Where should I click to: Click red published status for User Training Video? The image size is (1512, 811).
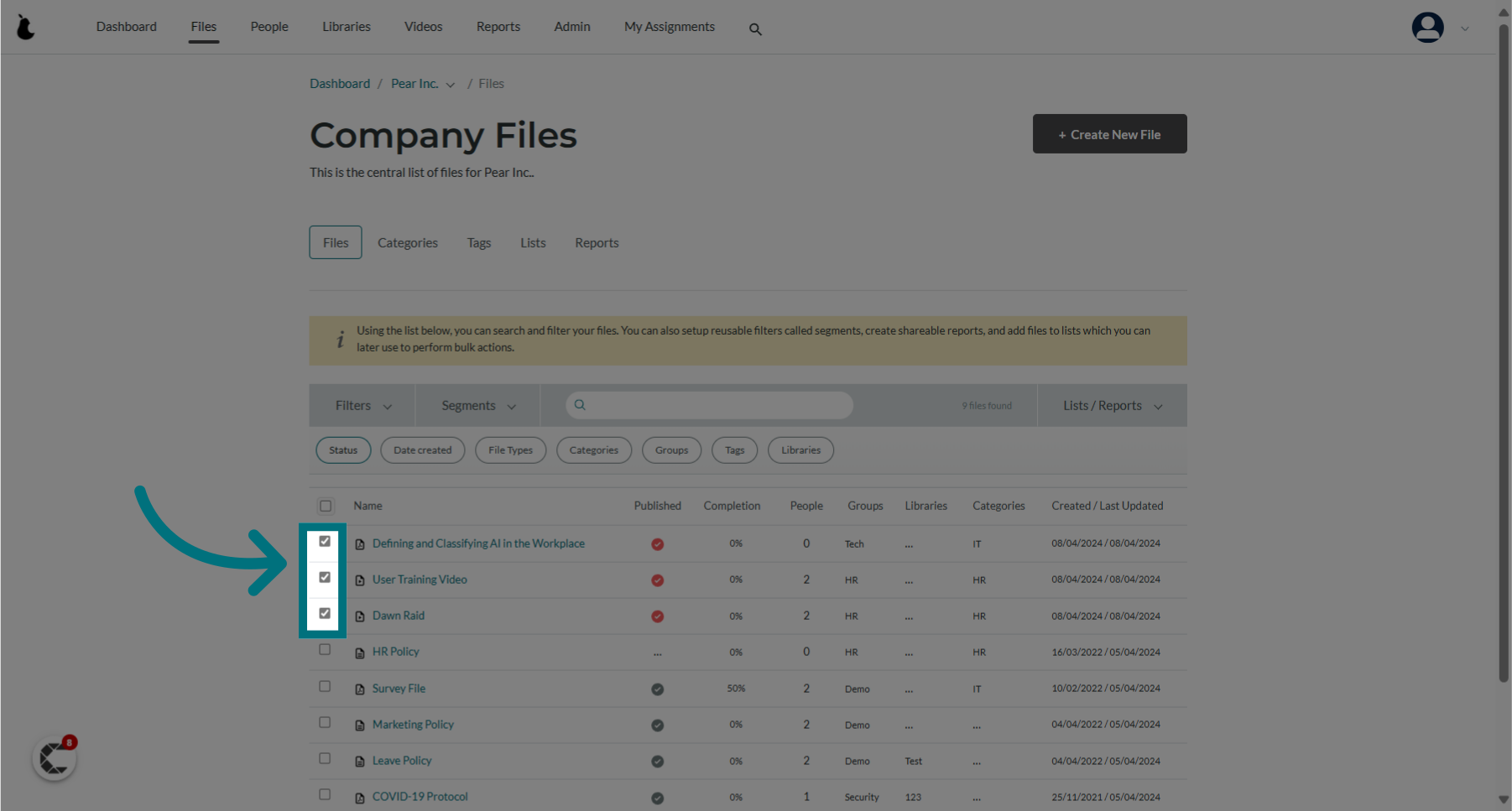pyautogui.click(x=658, y=580)
